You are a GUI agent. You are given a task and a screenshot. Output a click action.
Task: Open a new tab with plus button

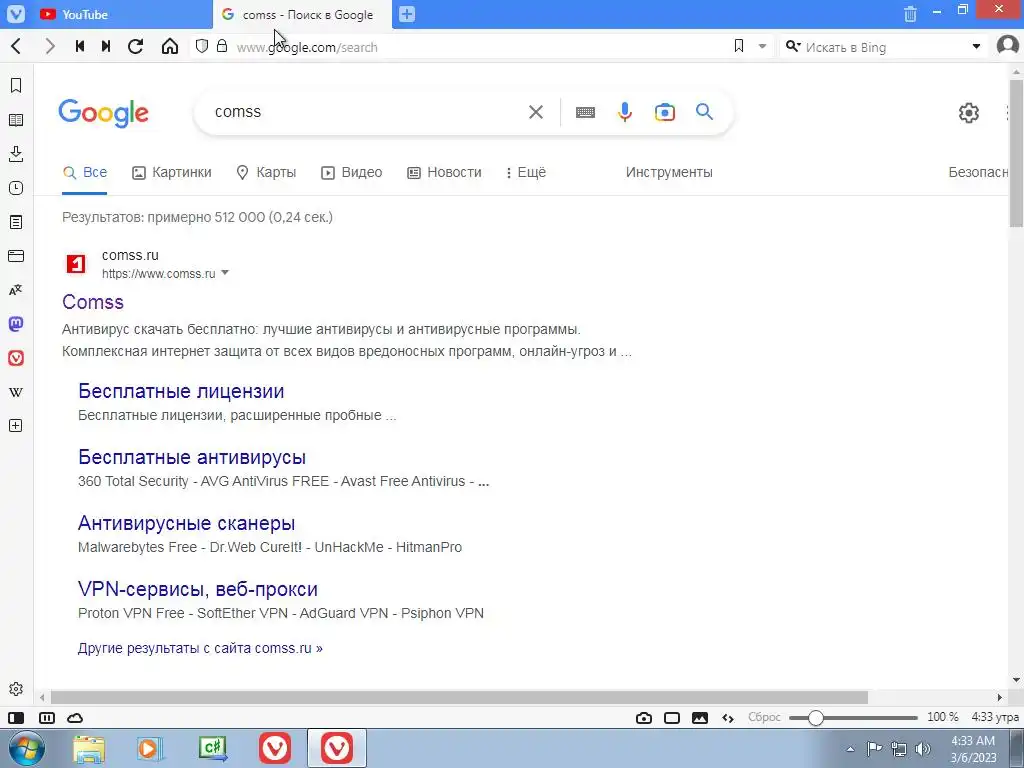(x=407, y=14)
